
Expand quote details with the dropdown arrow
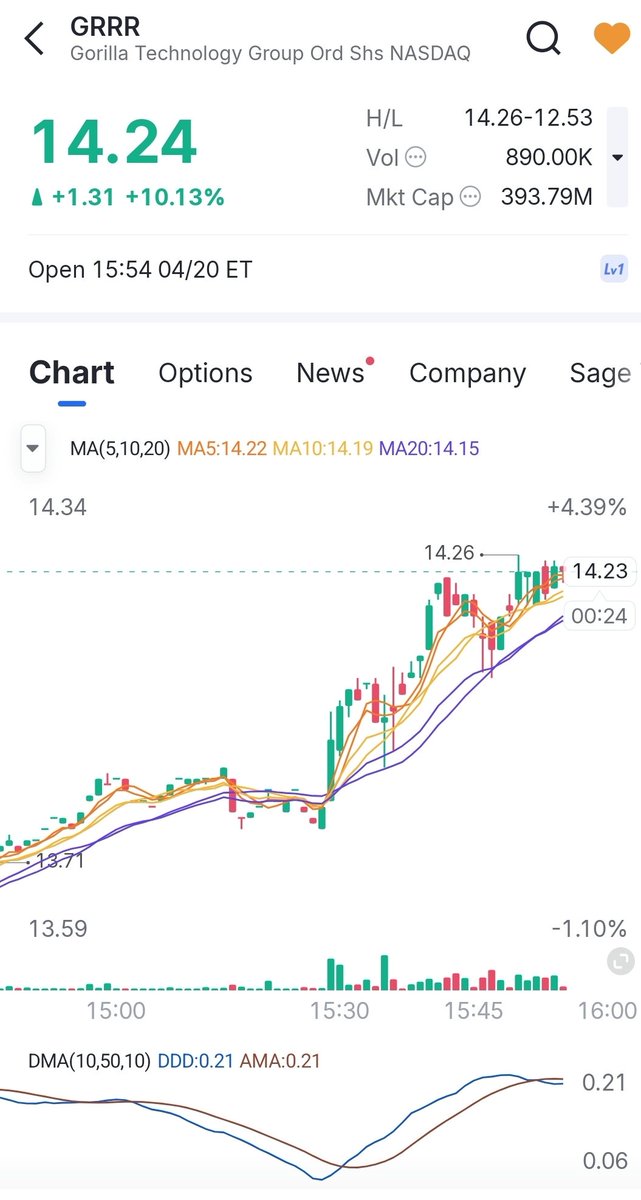point(617,158)
